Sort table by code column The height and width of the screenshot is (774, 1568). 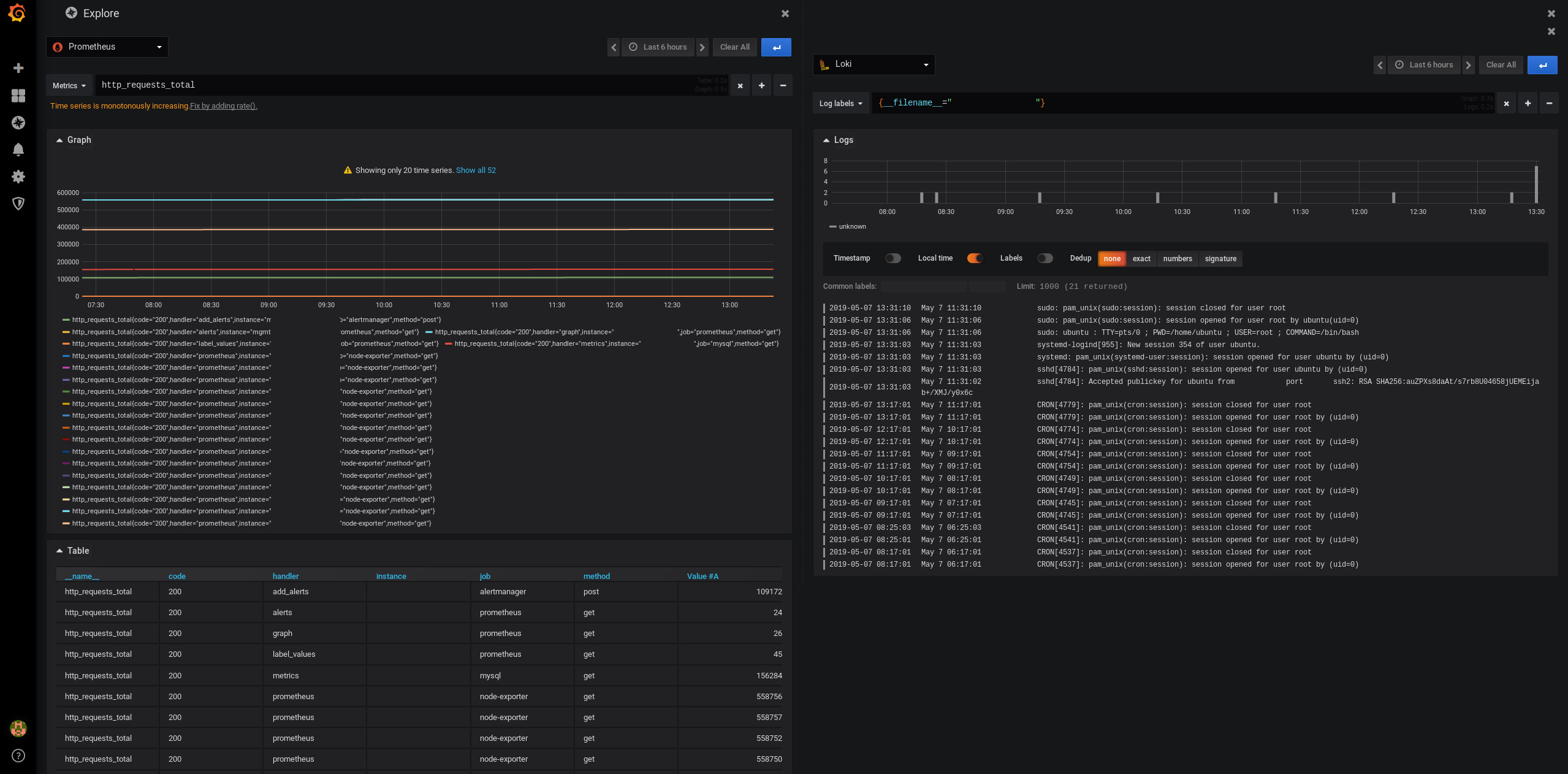[177, 577]
